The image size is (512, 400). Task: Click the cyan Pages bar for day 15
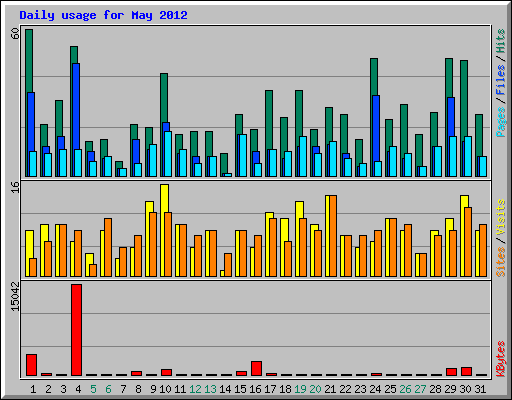(x=243, y=155)
